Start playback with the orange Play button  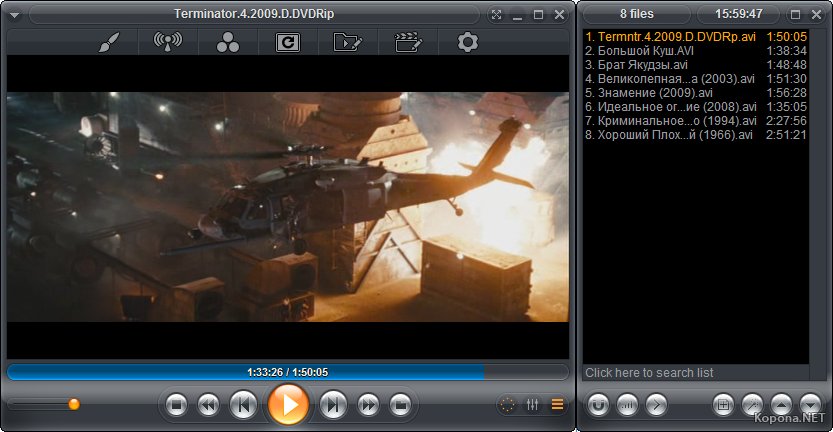[x=288, y=404]
